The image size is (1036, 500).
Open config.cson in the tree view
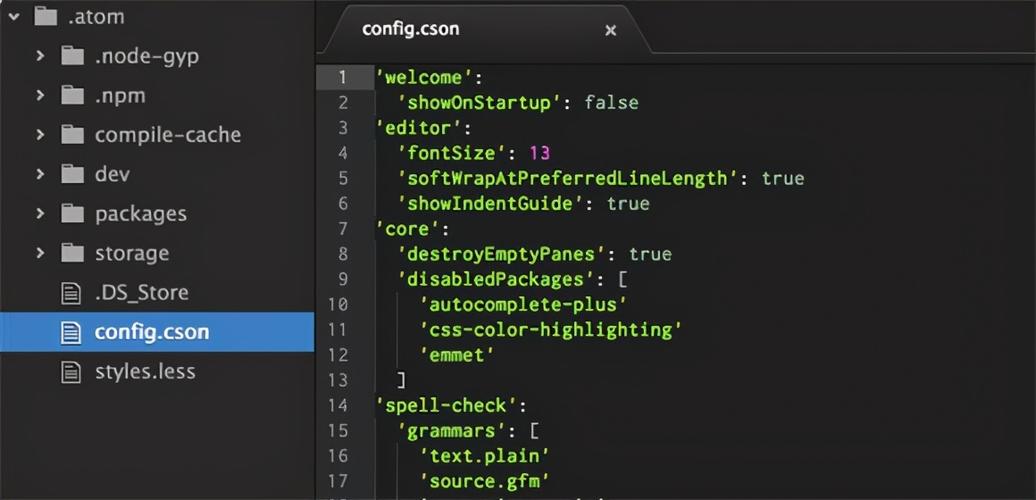[x=152, y=332]
